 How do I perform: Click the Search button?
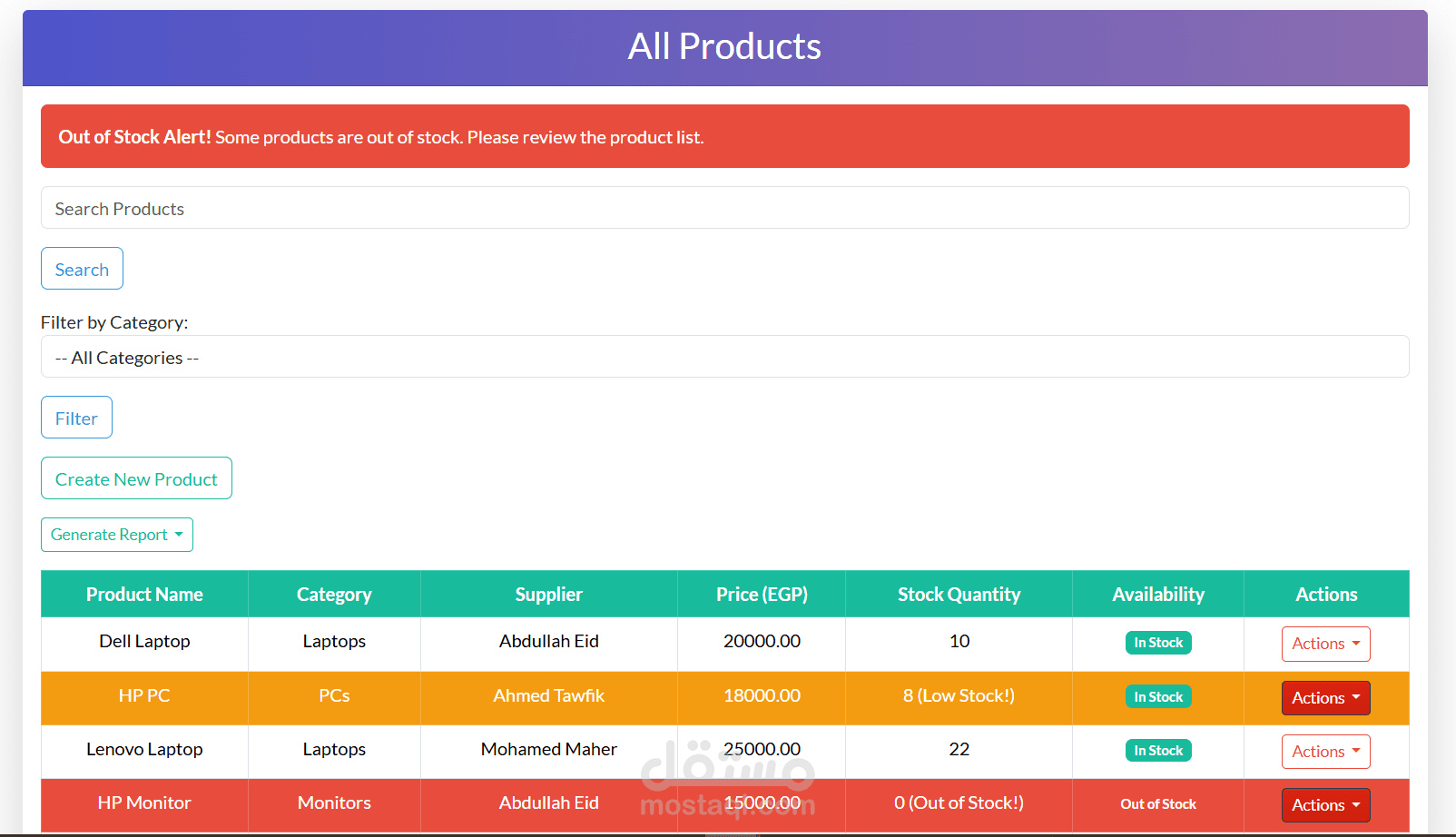(82, 269)
